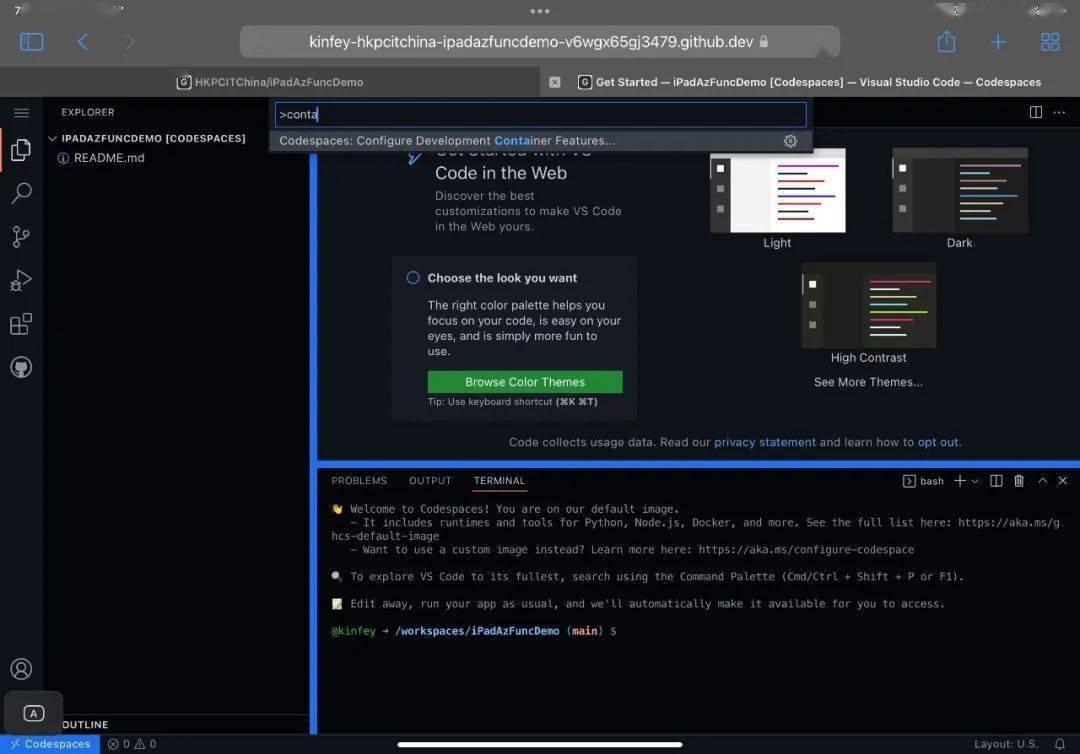
Task: Switch to the OUTPUT tab
Action: point(430,480)
